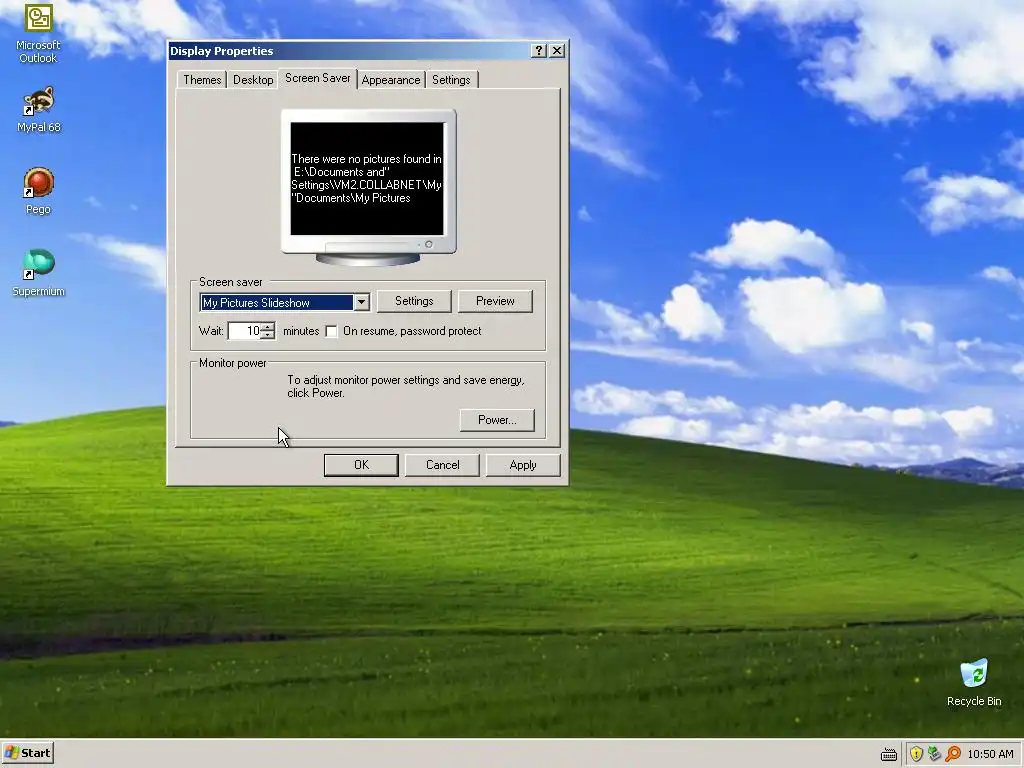Click the Display Properties title bar
This screenshot has width=1024, height=768.
click(349, 51)
